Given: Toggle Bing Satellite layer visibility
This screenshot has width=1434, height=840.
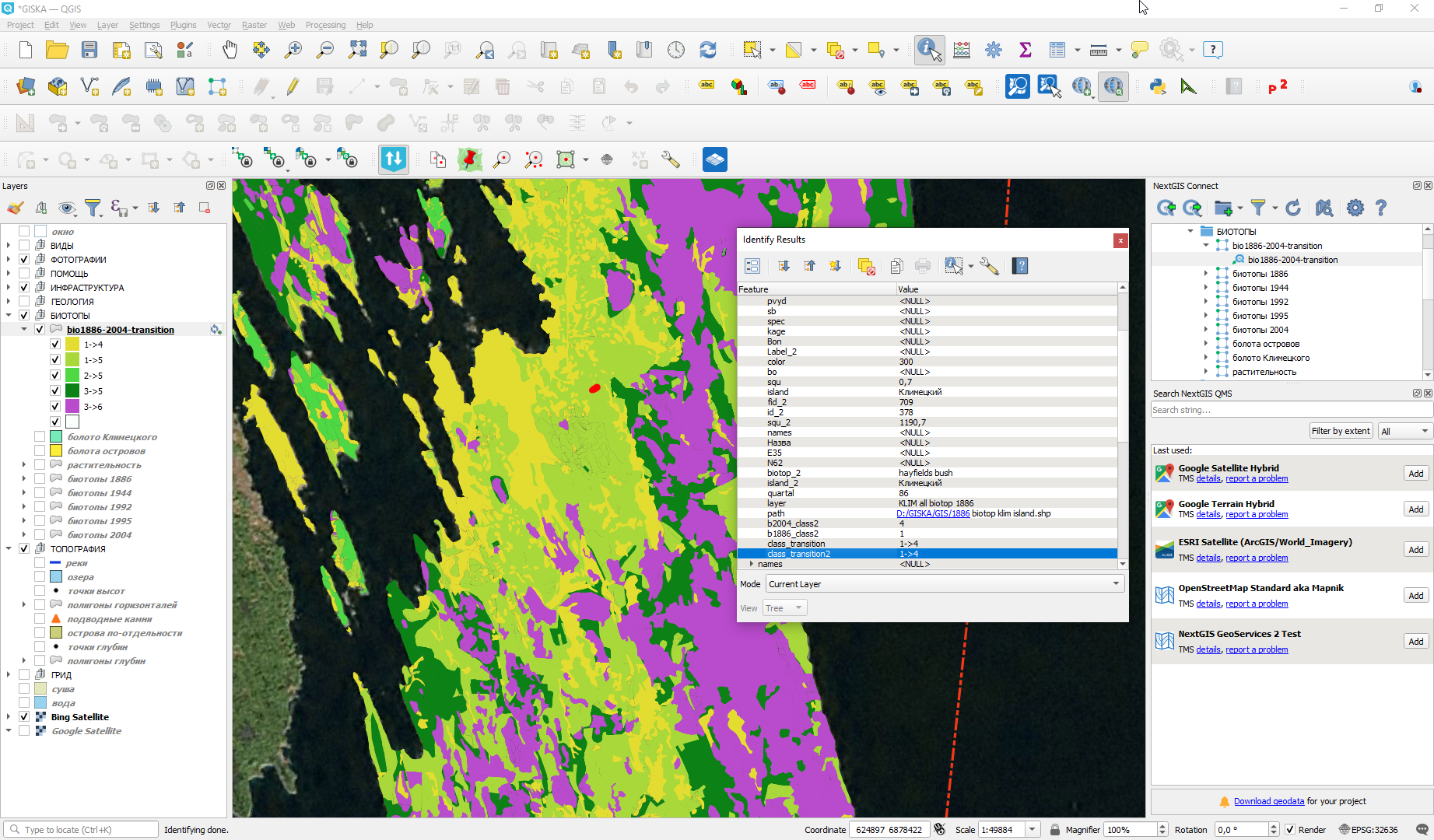Looking at the screenshot, I should (24, 717).
